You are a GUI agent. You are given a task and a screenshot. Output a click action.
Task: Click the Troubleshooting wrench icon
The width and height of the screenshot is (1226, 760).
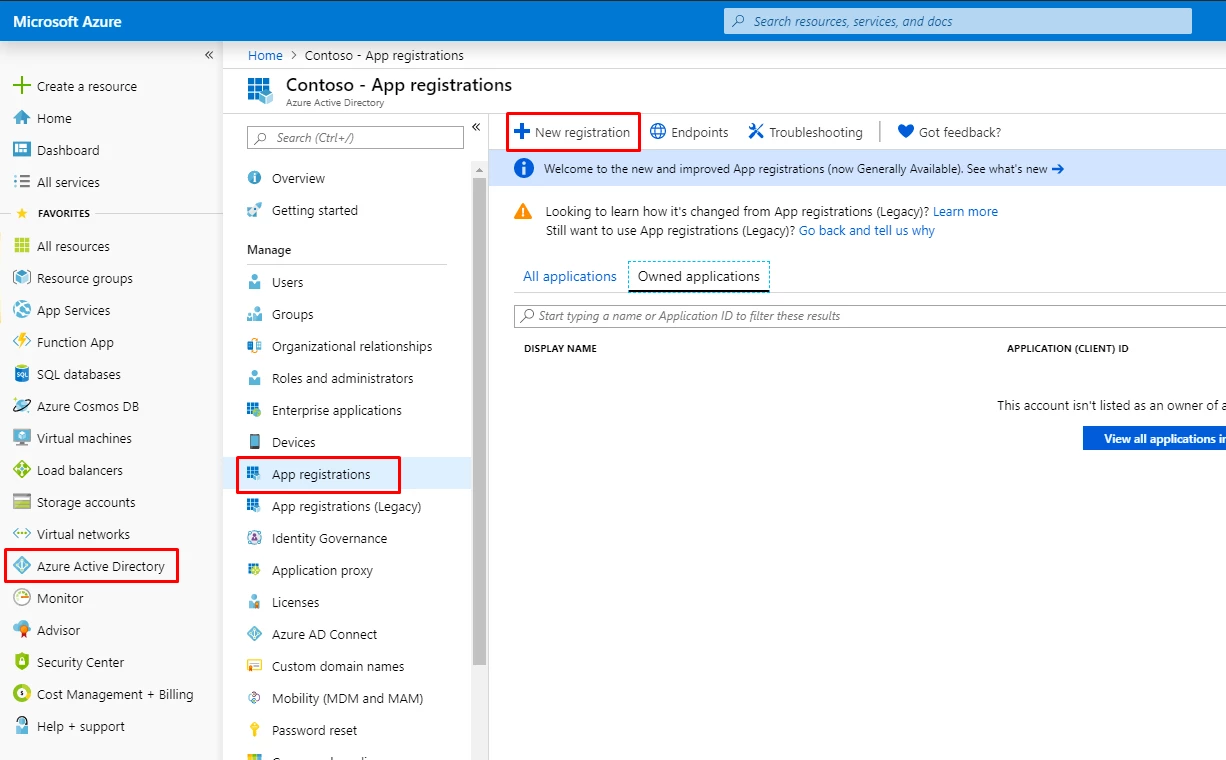756,131
